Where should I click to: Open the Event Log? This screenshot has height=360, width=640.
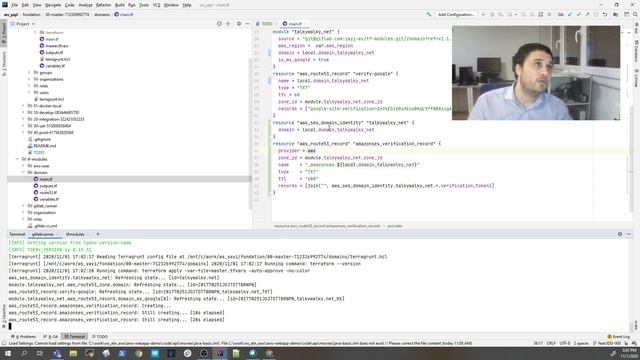619,337
